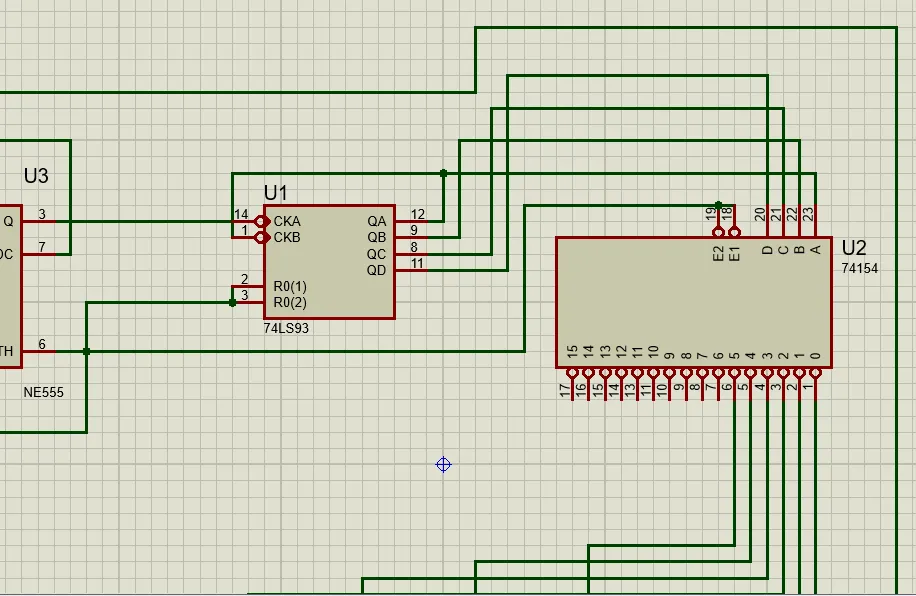Viewport: 916px width, 596px height.
Task: Click the D input label on U2
Action: click(x=767, y=250)
